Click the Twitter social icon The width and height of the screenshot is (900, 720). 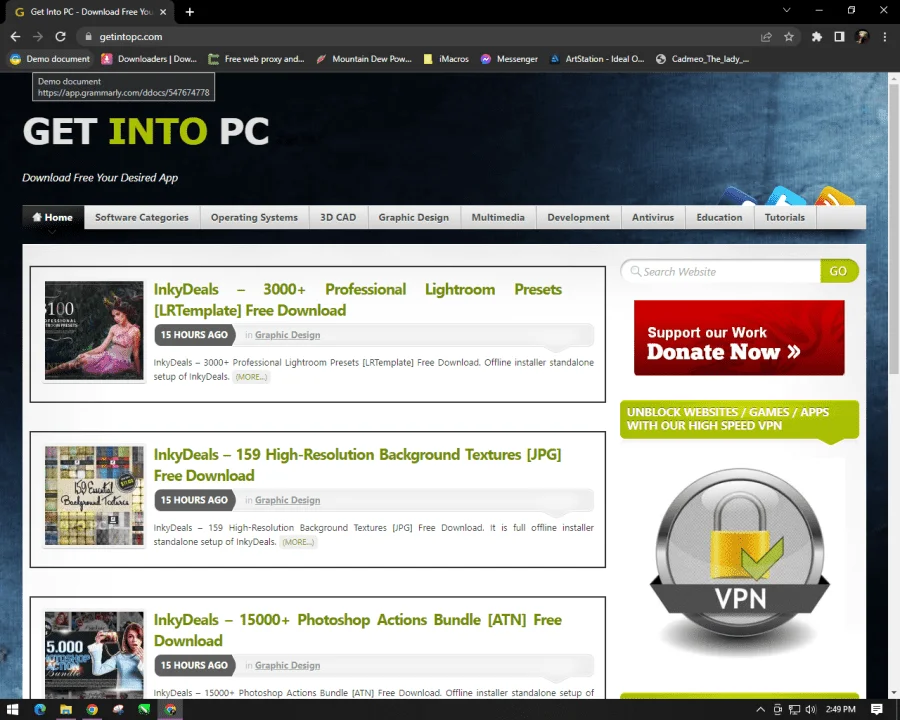pyautogui.click(x=786, y=197)
